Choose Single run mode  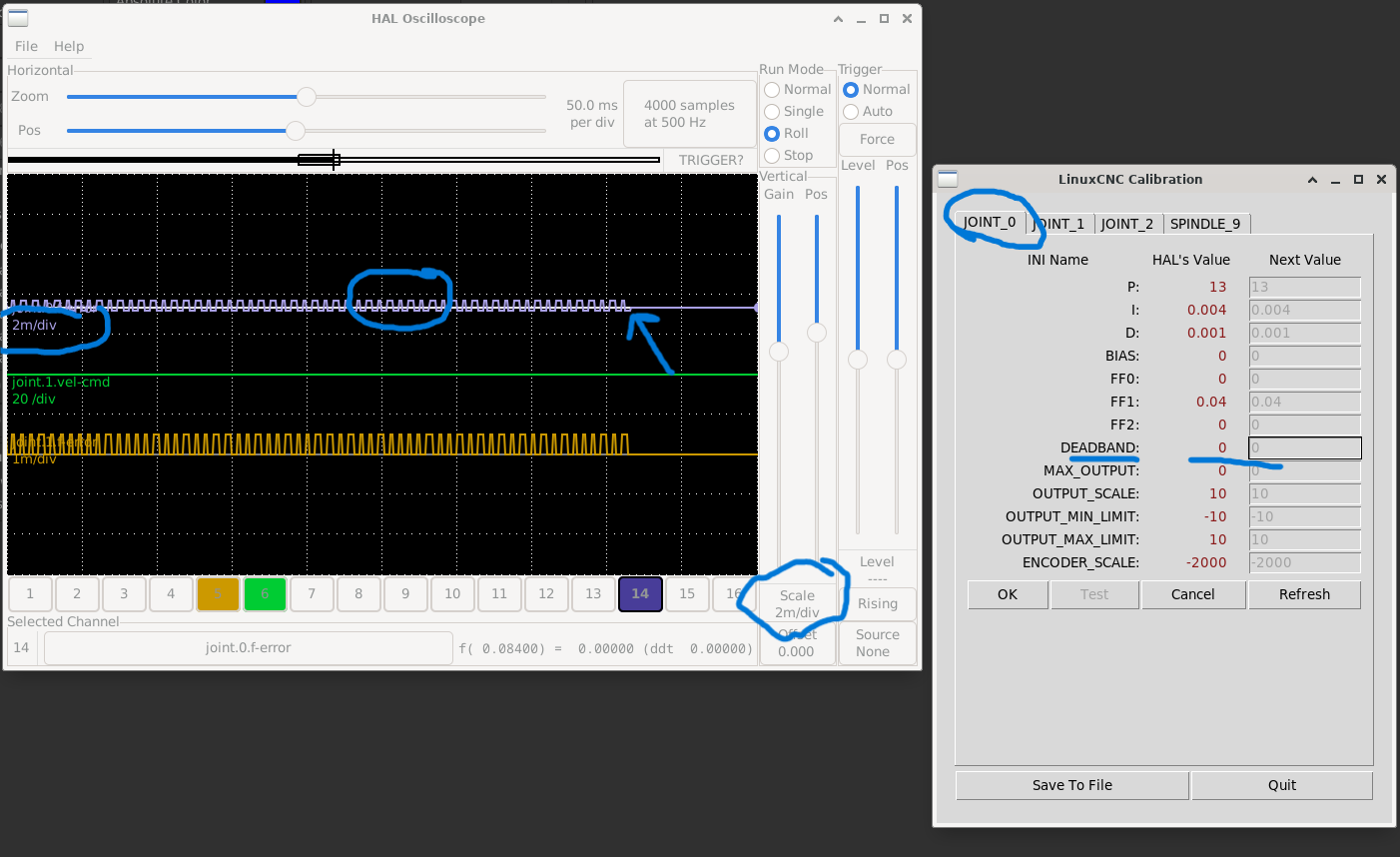[x=772, y=112]
